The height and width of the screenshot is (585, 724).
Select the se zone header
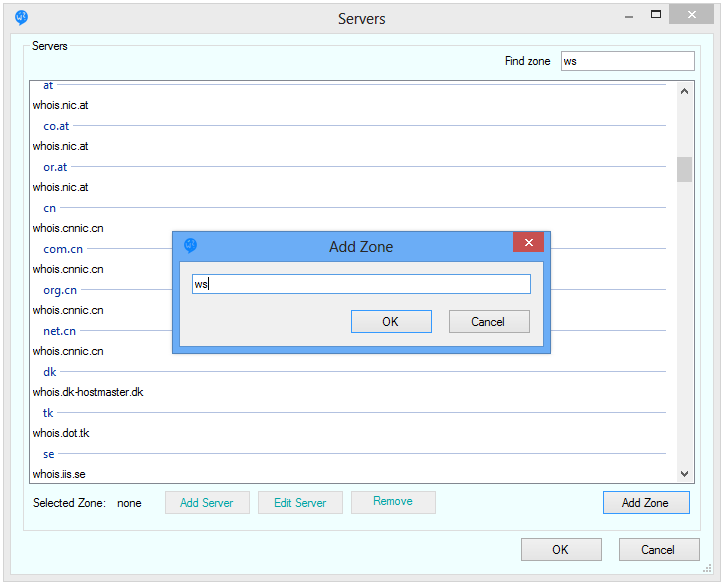pos(48,454)
